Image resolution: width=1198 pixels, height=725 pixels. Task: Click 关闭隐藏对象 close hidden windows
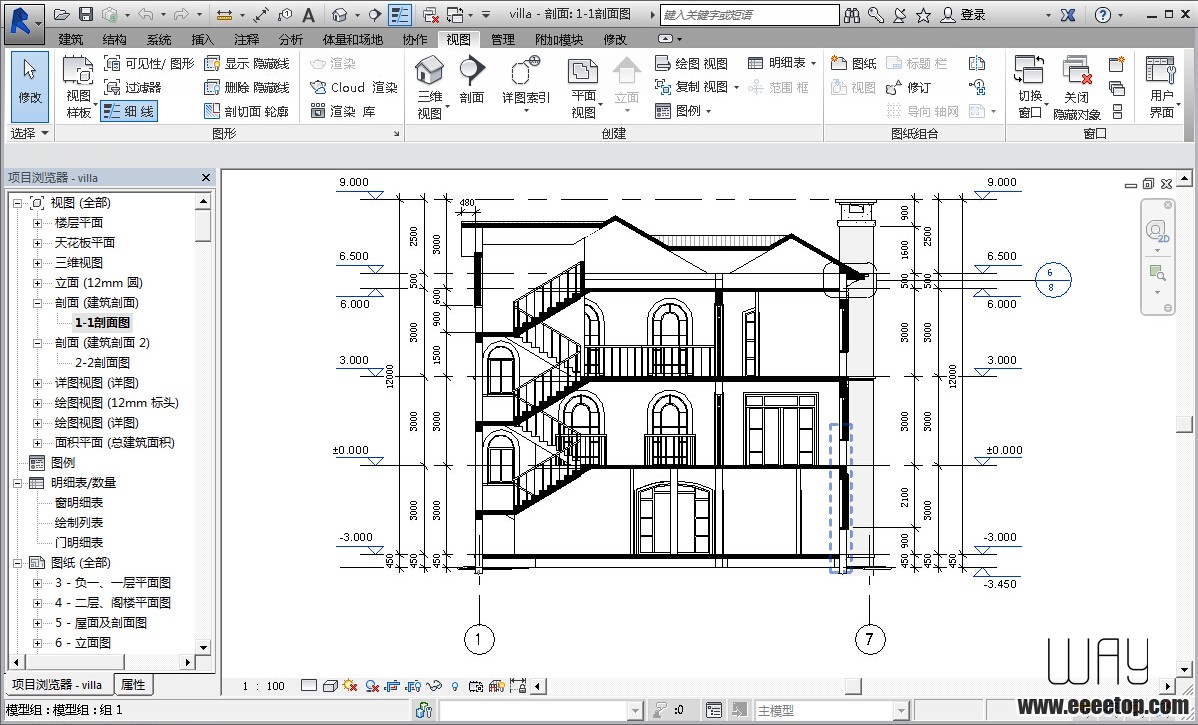[1077, 87]
